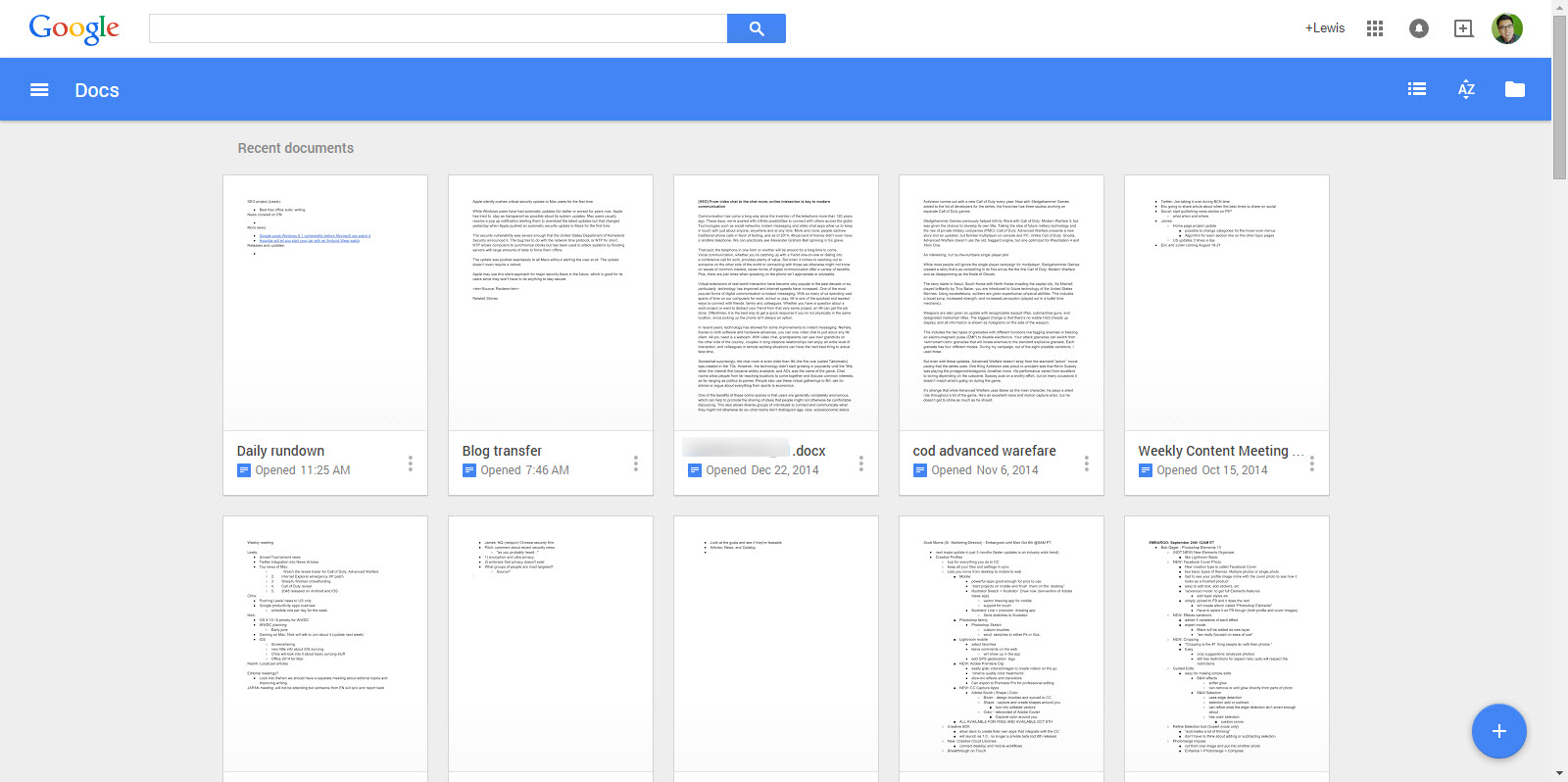The image size is (1568, 782).
Task: Open the +Lewis profile link
Action: 1324,28
